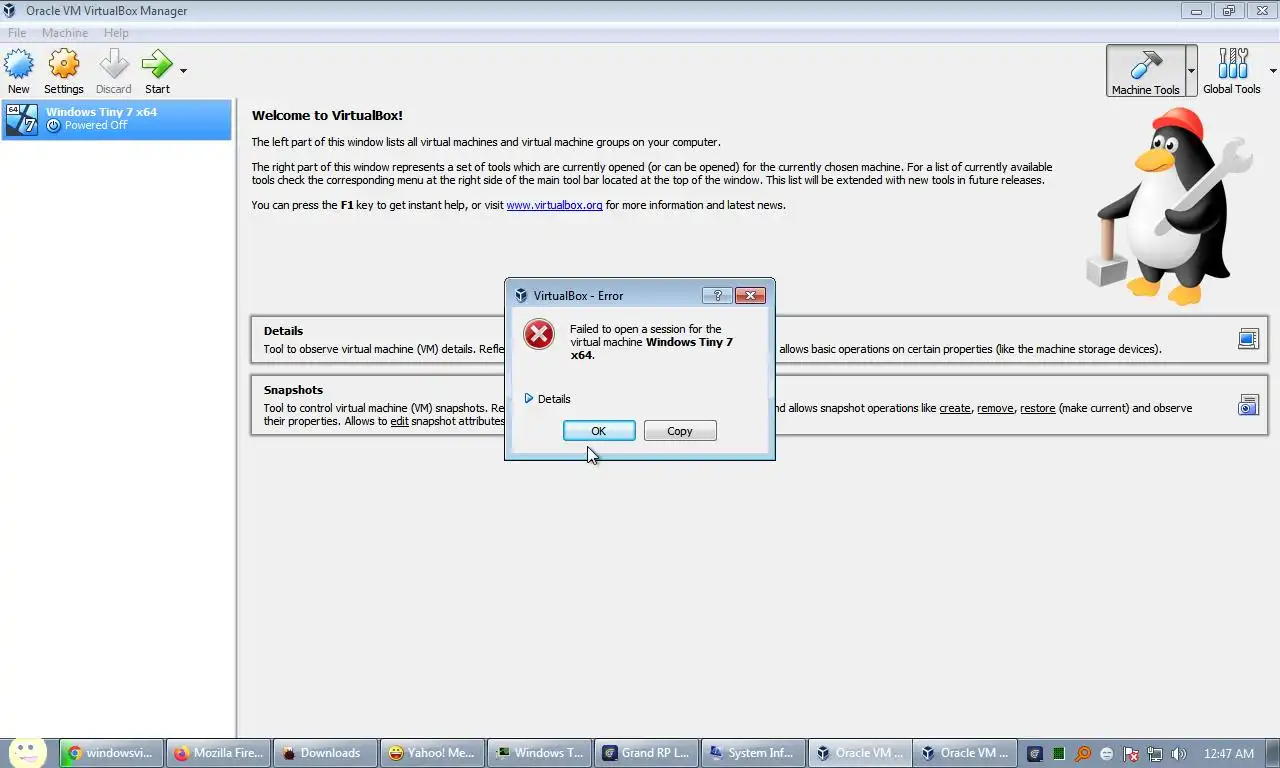Click OK in the error dialog
Image resolution: width=1280 pixels, height=768 pixels.
click(599, 431)
